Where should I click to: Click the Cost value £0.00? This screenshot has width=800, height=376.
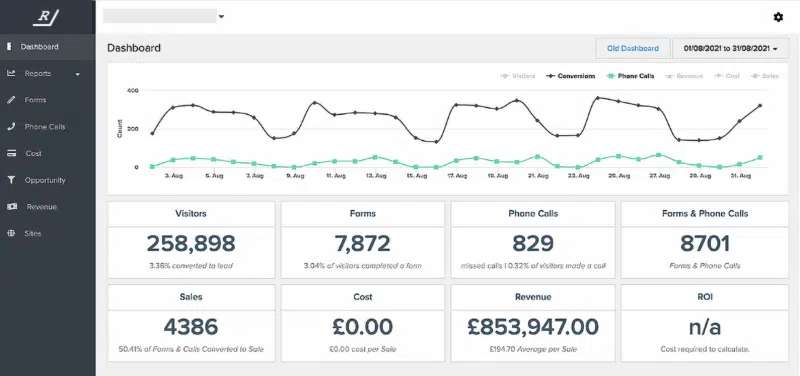coord(363,327)
